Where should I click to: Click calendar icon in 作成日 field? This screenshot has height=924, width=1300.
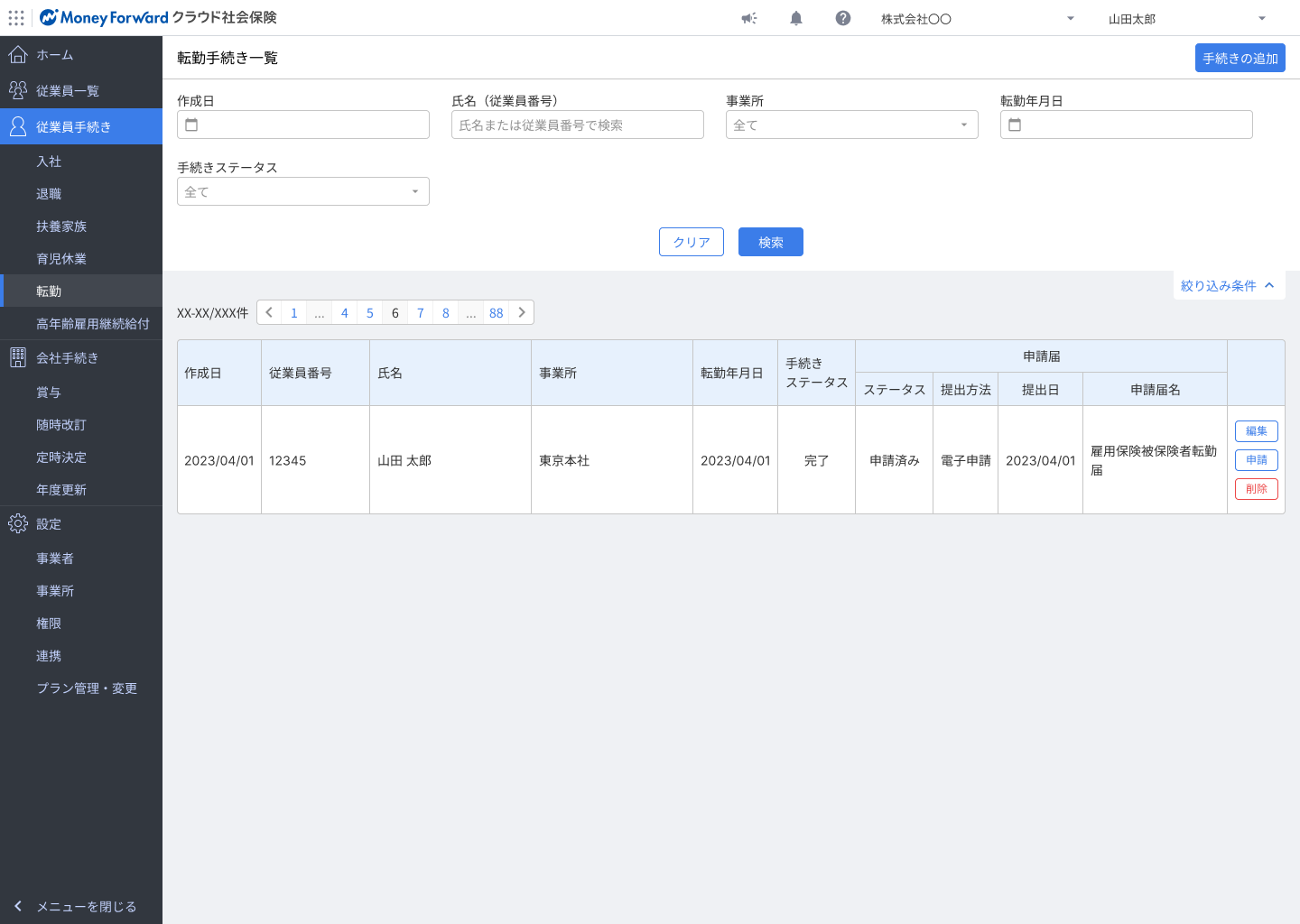click(x=191, y=125)
